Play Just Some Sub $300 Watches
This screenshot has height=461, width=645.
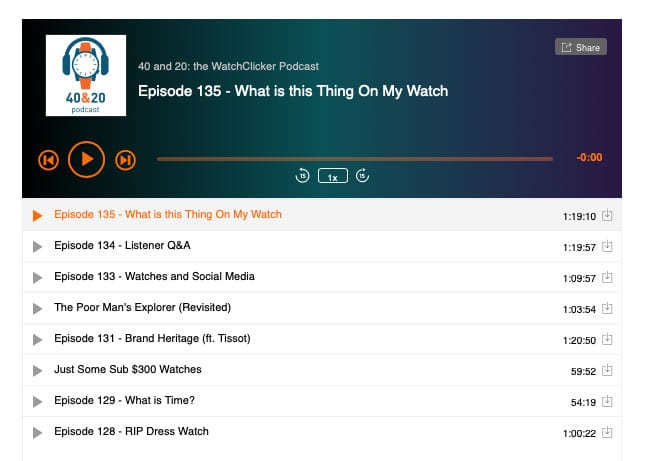point(37,371)
